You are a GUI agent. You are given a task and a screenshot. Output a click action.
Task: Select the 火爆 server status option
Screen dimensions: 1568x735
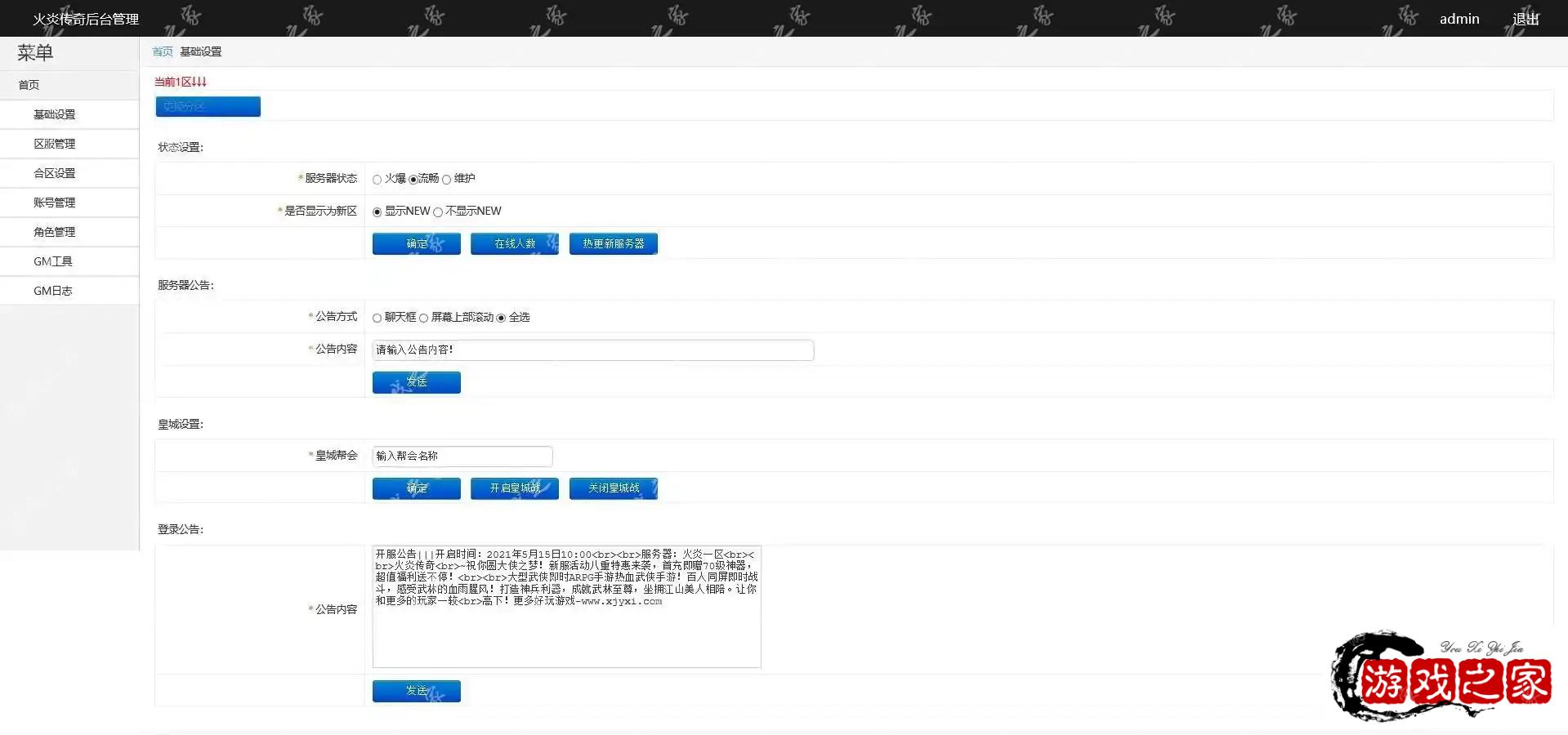tap(377, 179)
